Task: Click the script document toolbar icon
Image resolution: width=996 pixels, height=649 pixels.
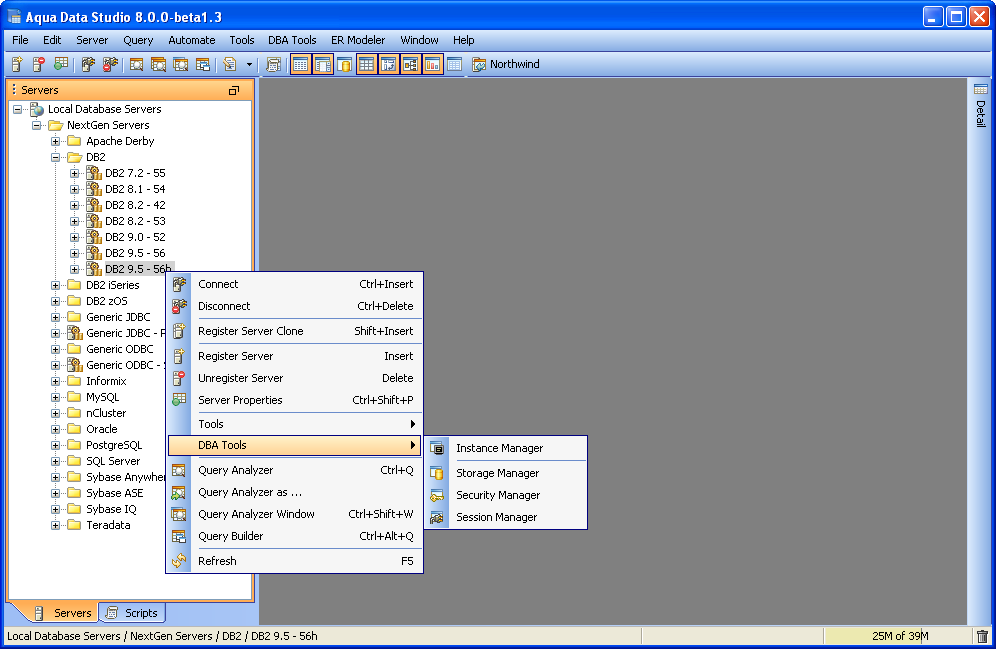Action: (x=230, y=64)
